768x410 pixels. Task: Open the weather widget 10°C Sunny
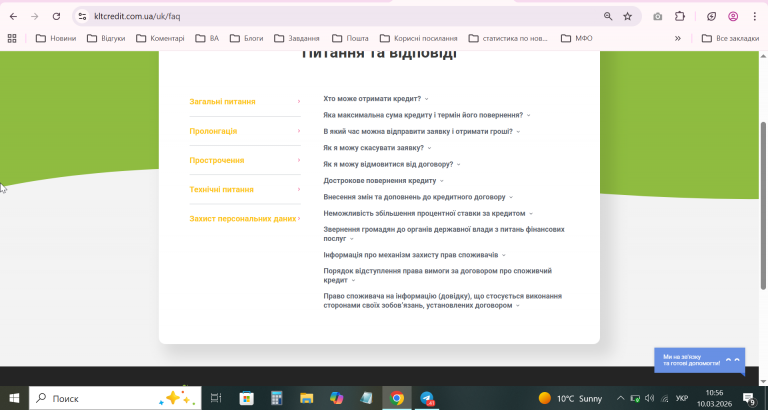[x=570, y=398]
